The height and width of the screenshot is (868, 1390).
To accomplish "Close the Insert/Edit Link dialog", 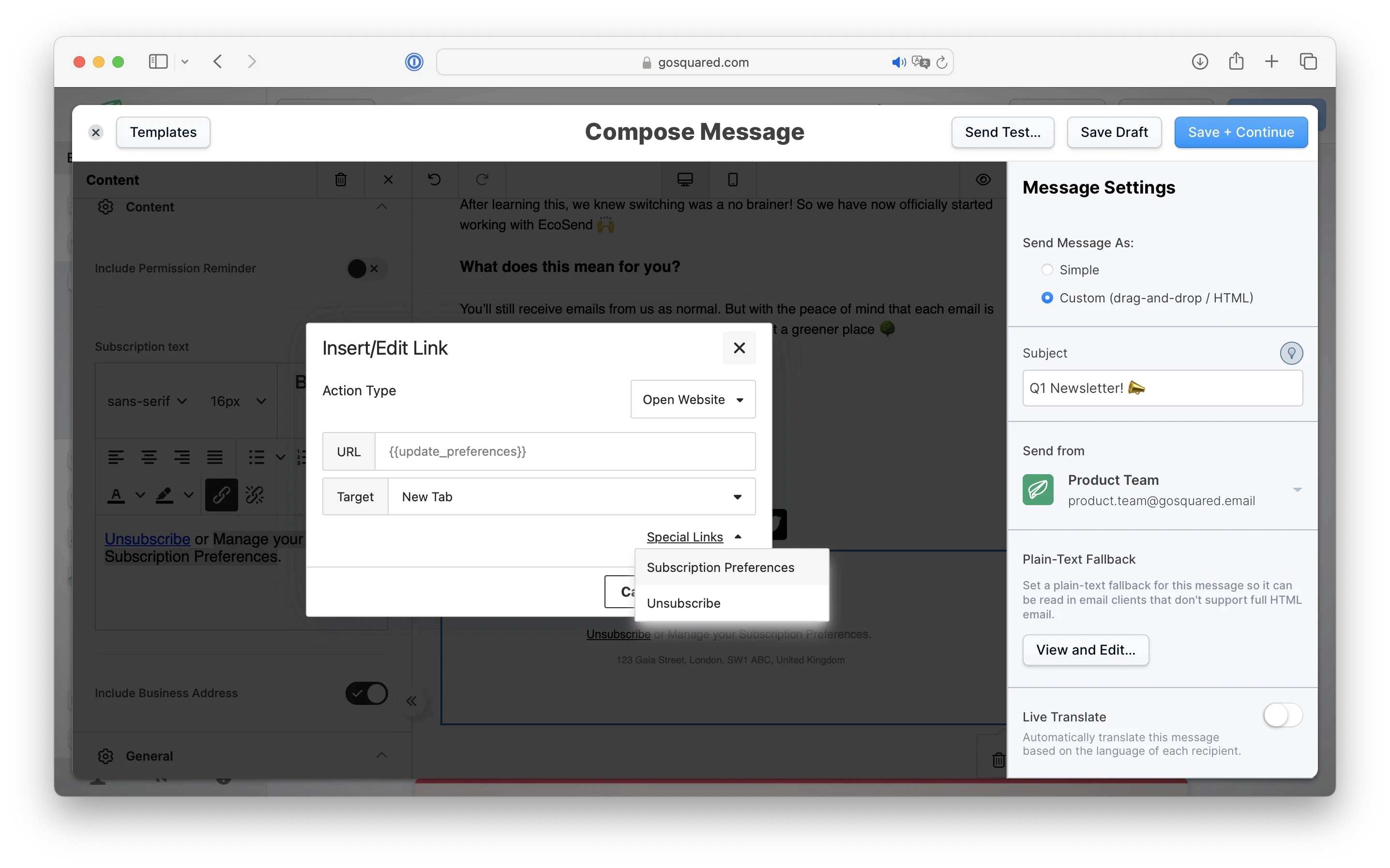I will [739, 348].
